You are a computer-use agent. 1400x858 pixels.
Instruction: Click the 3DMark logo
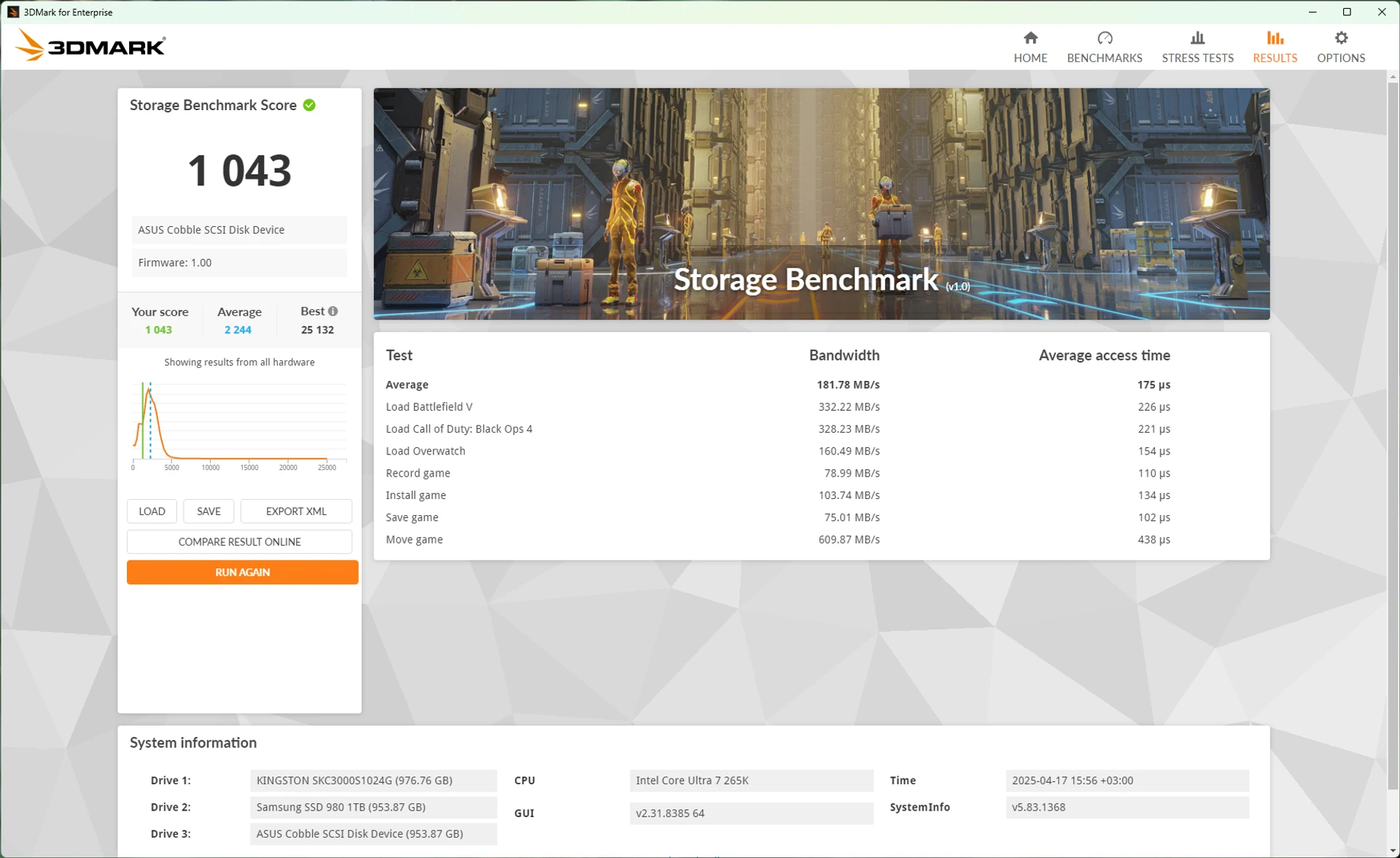90,45
